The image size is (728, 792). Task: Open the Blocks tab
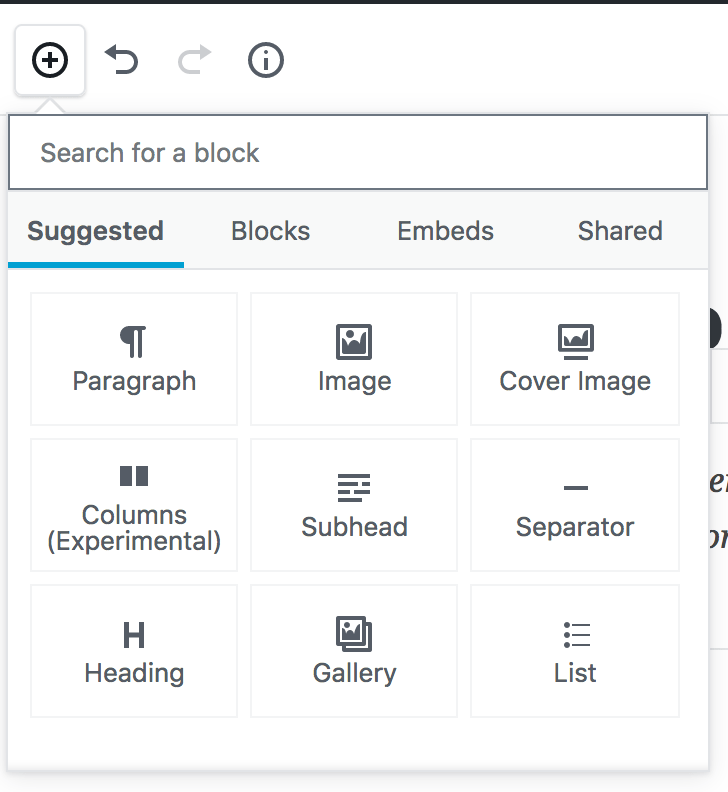pos(270,231)
